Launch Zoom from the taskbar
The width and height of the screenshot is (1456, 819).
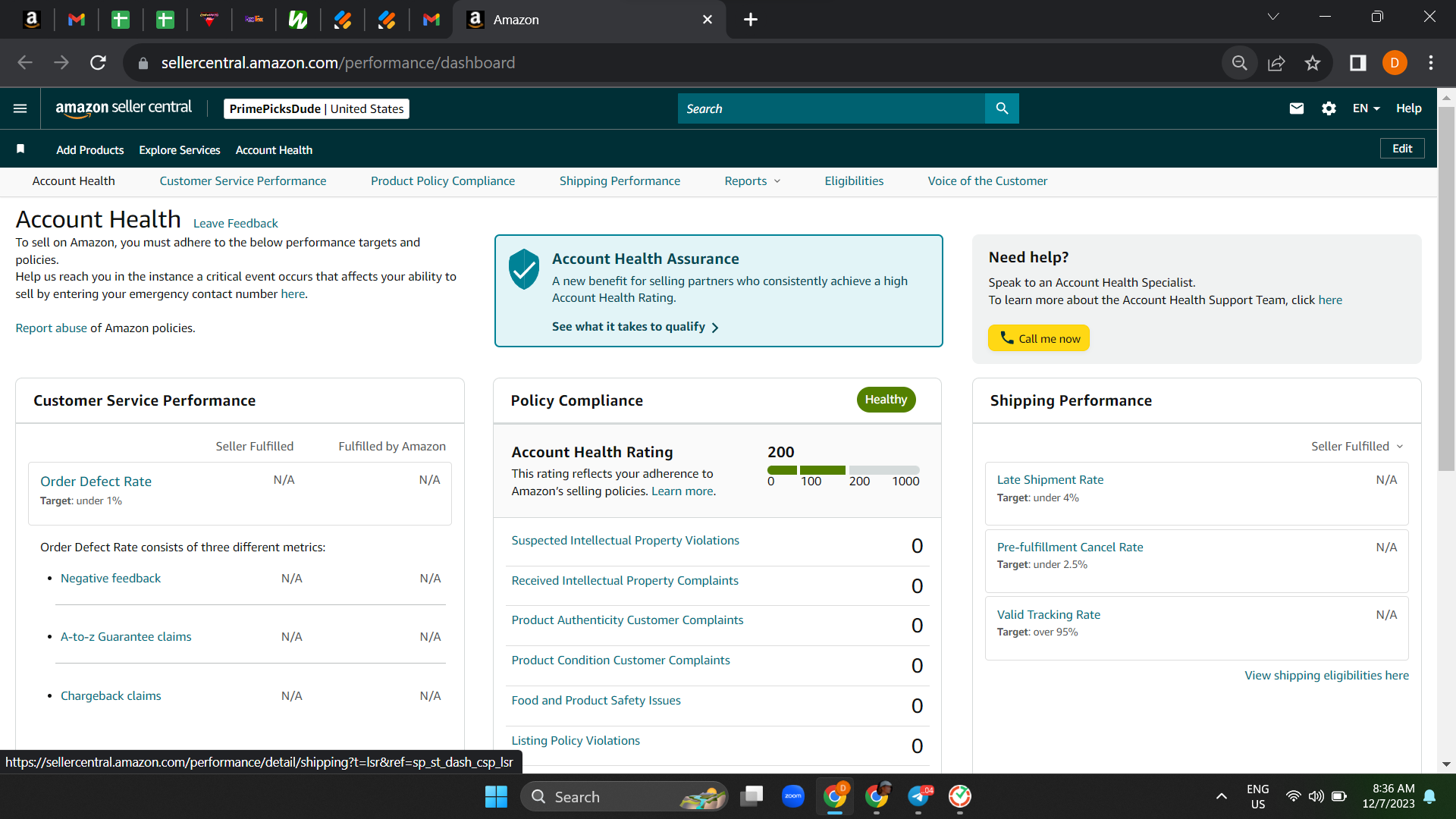[x=793, y=796]
